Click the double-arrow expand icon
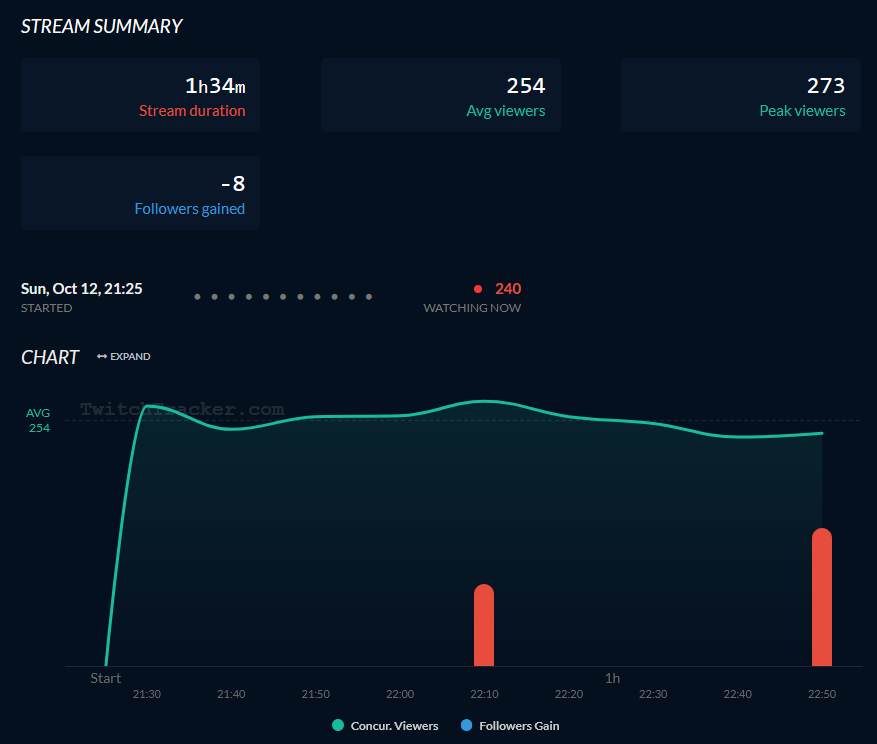Viewport: 877px width, 744px height. click(x=102, y=356)
